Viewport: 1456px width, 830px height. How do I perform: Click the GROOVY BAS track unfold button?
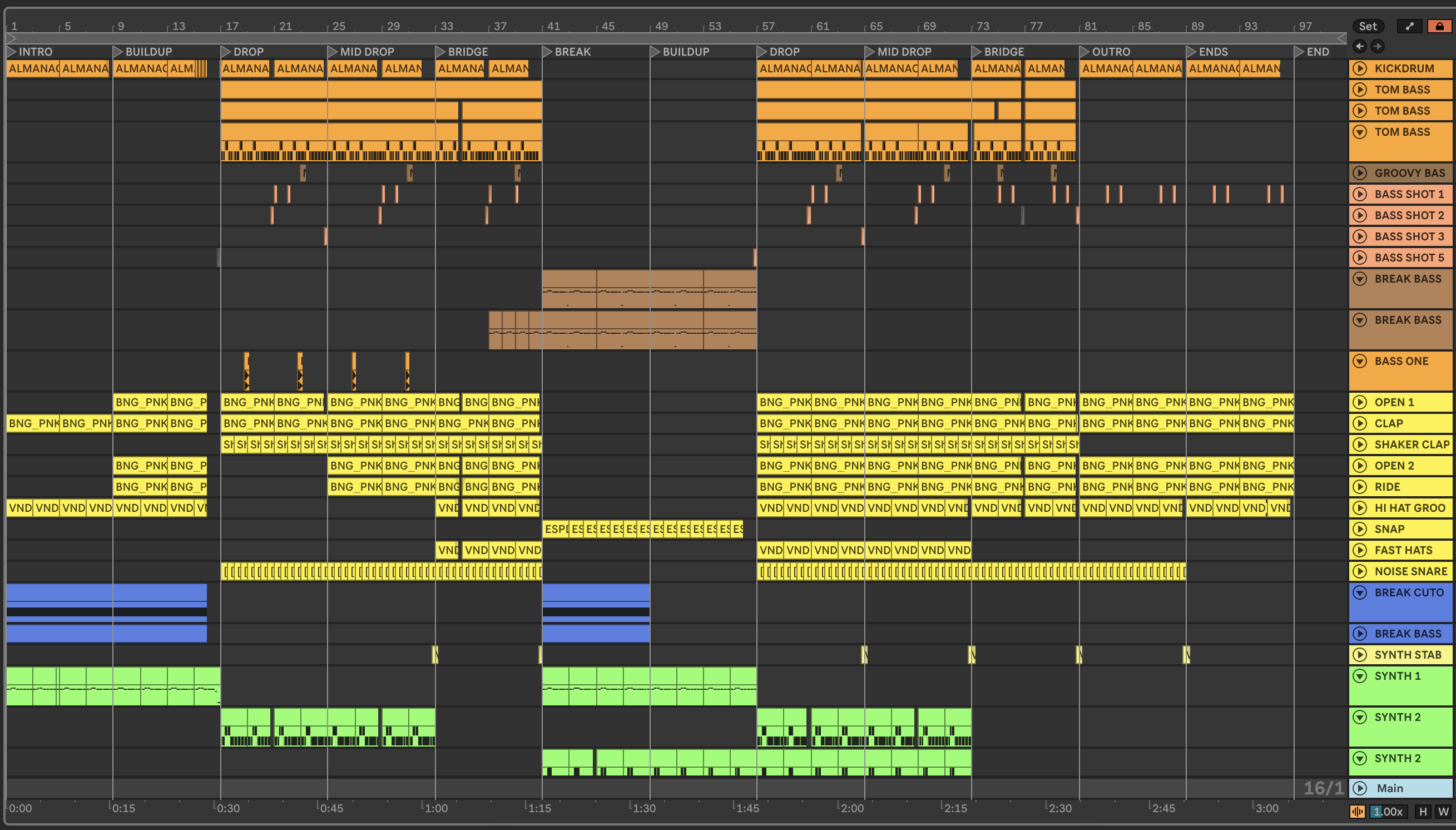[1360, 172]
